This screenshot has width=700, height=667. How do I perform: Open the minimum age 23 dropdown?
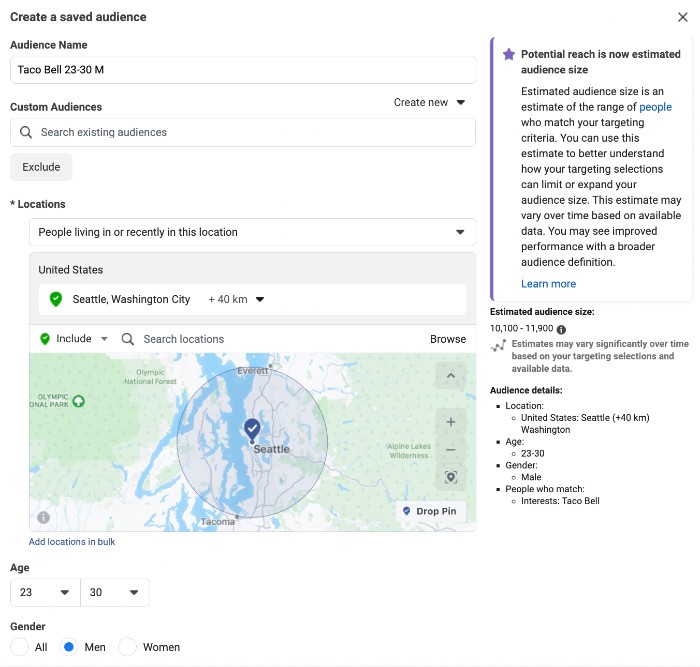[x=44, y=592]
